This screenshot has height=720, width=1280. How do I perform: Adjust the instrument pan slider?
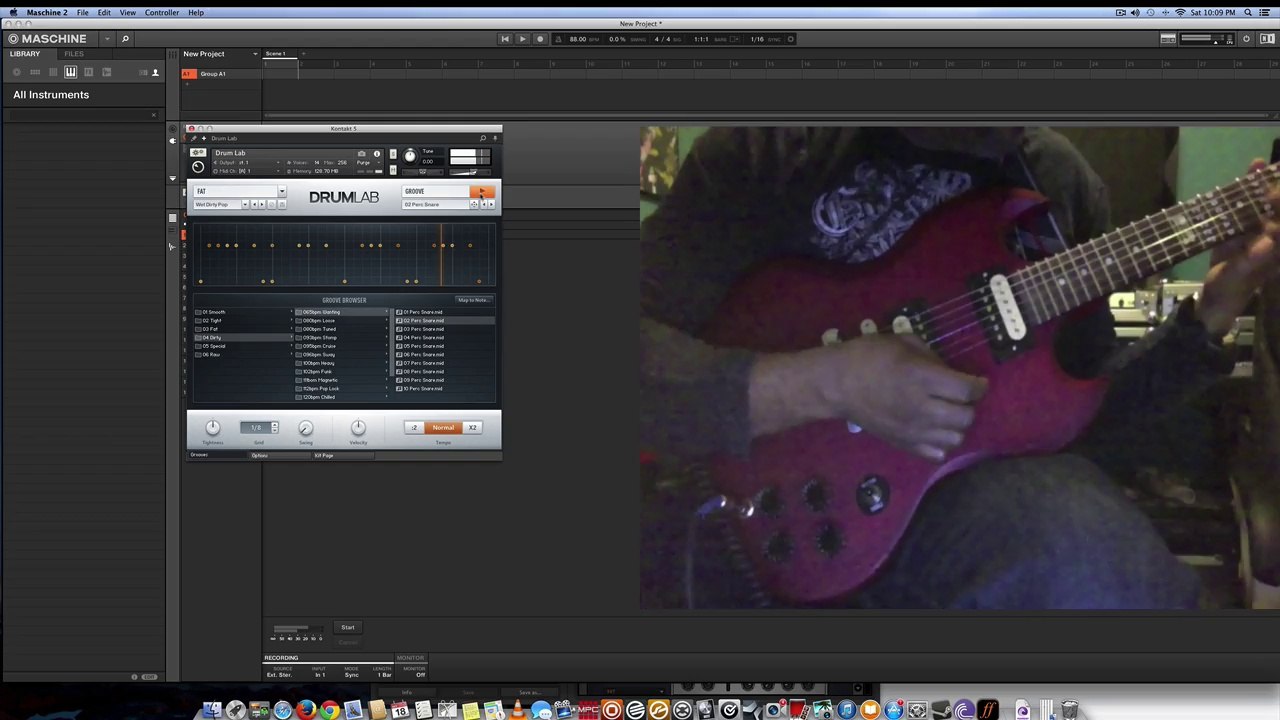click(x=422, y=172)
